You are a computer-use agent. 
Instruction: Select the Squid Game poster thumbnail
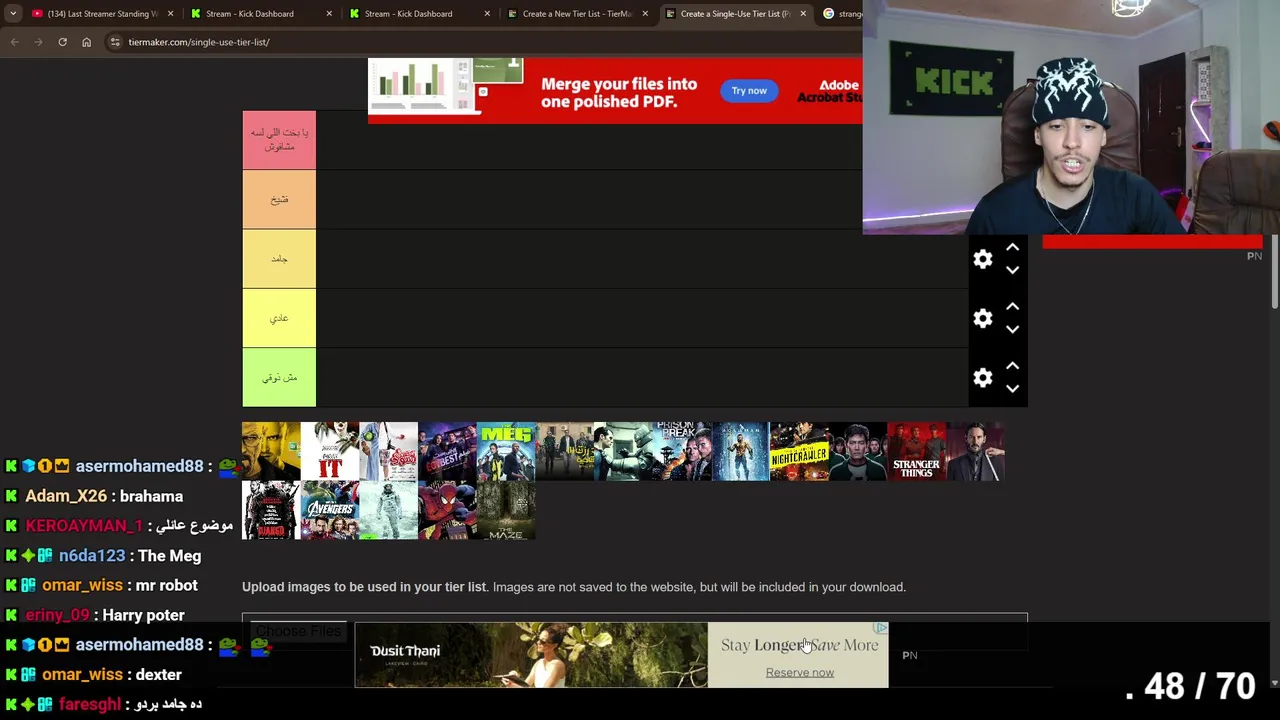pos(858,451)
